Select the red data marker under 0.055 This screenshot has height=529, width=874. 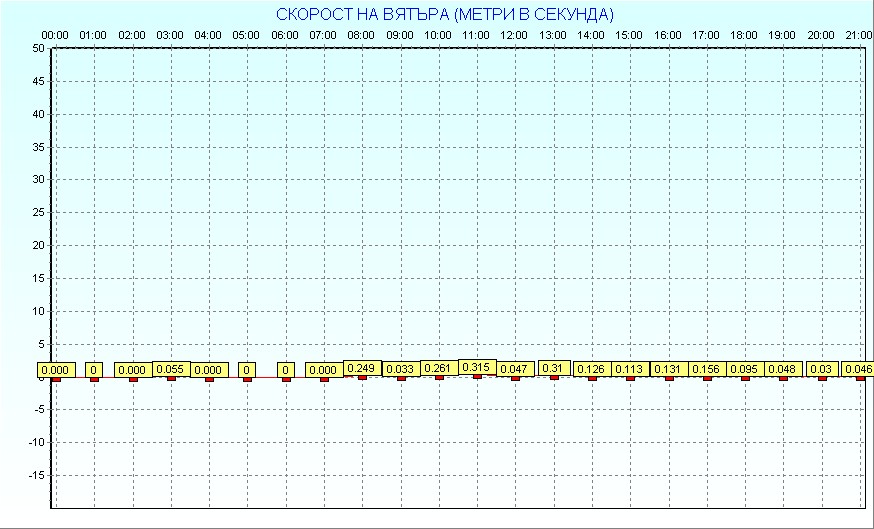[x=171, y=378]
